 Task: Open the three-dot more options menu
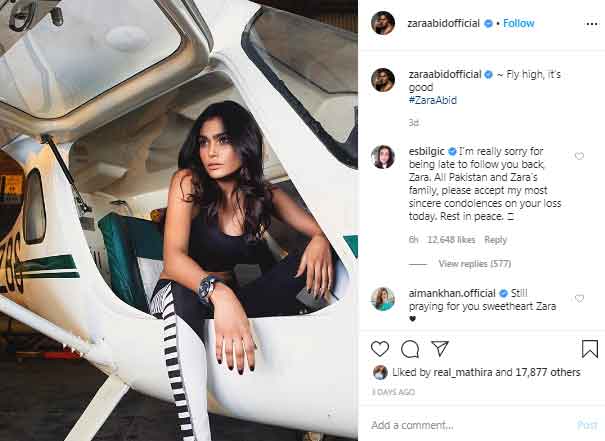591,24
